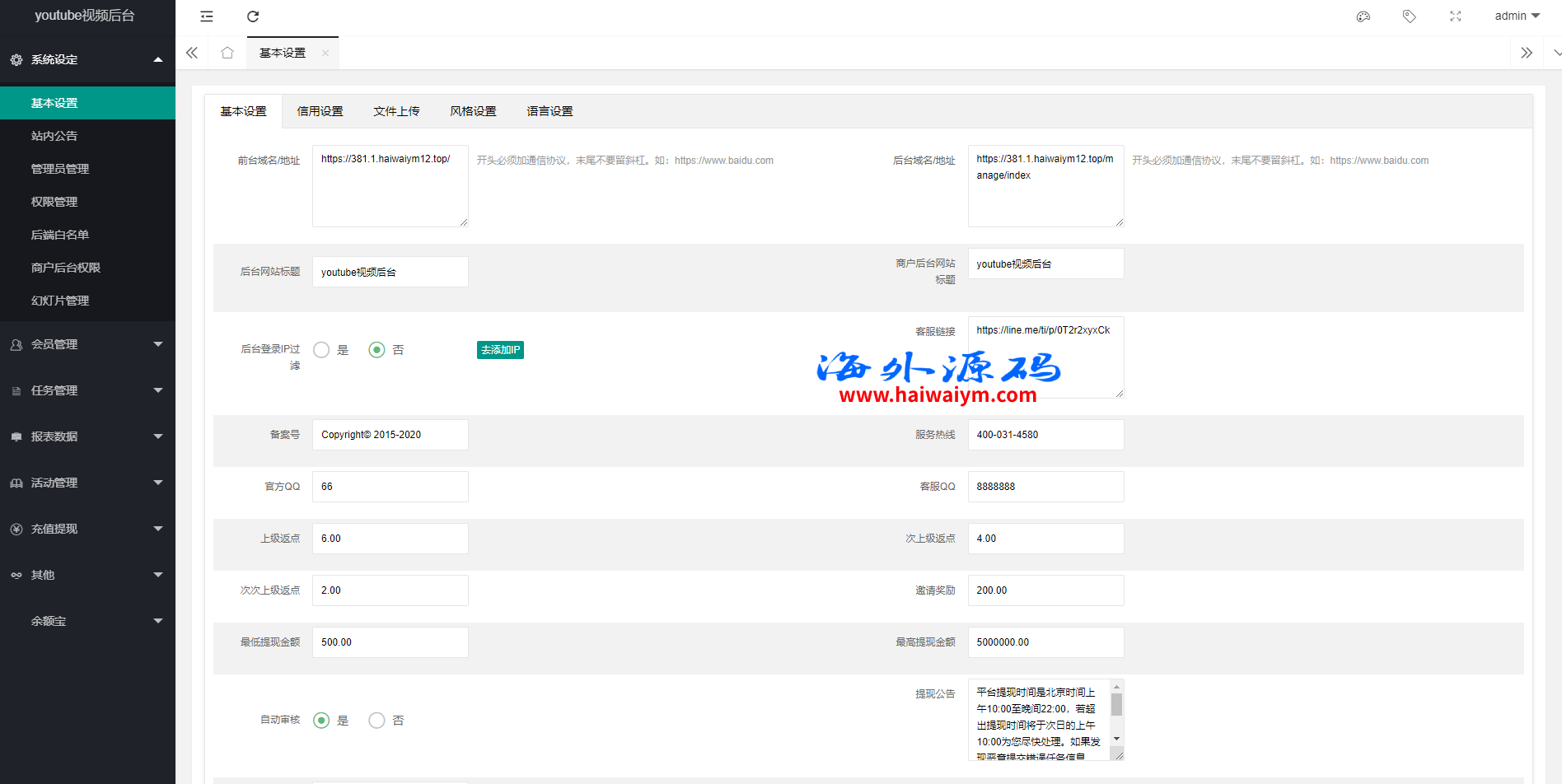
Task: Open the theme palette icon
Action: coord(1363,16)
